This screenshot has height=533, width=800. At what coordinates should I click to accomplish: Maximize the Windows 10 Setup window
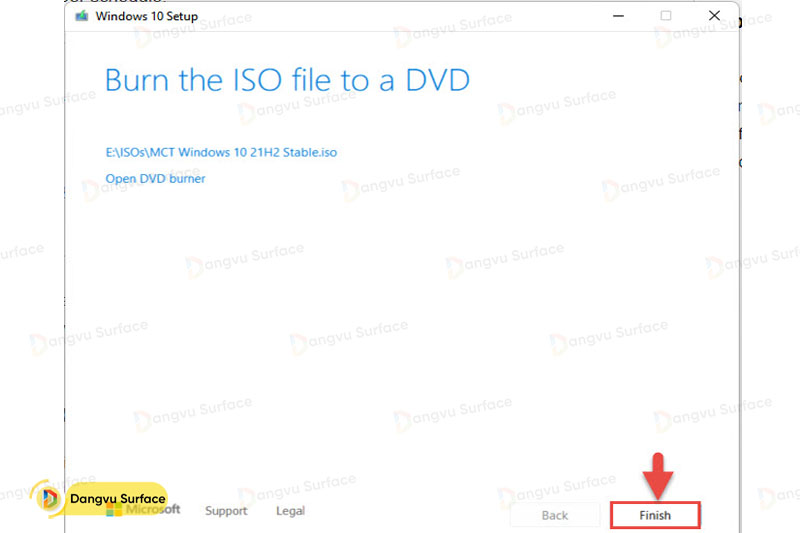pos(666,16)
